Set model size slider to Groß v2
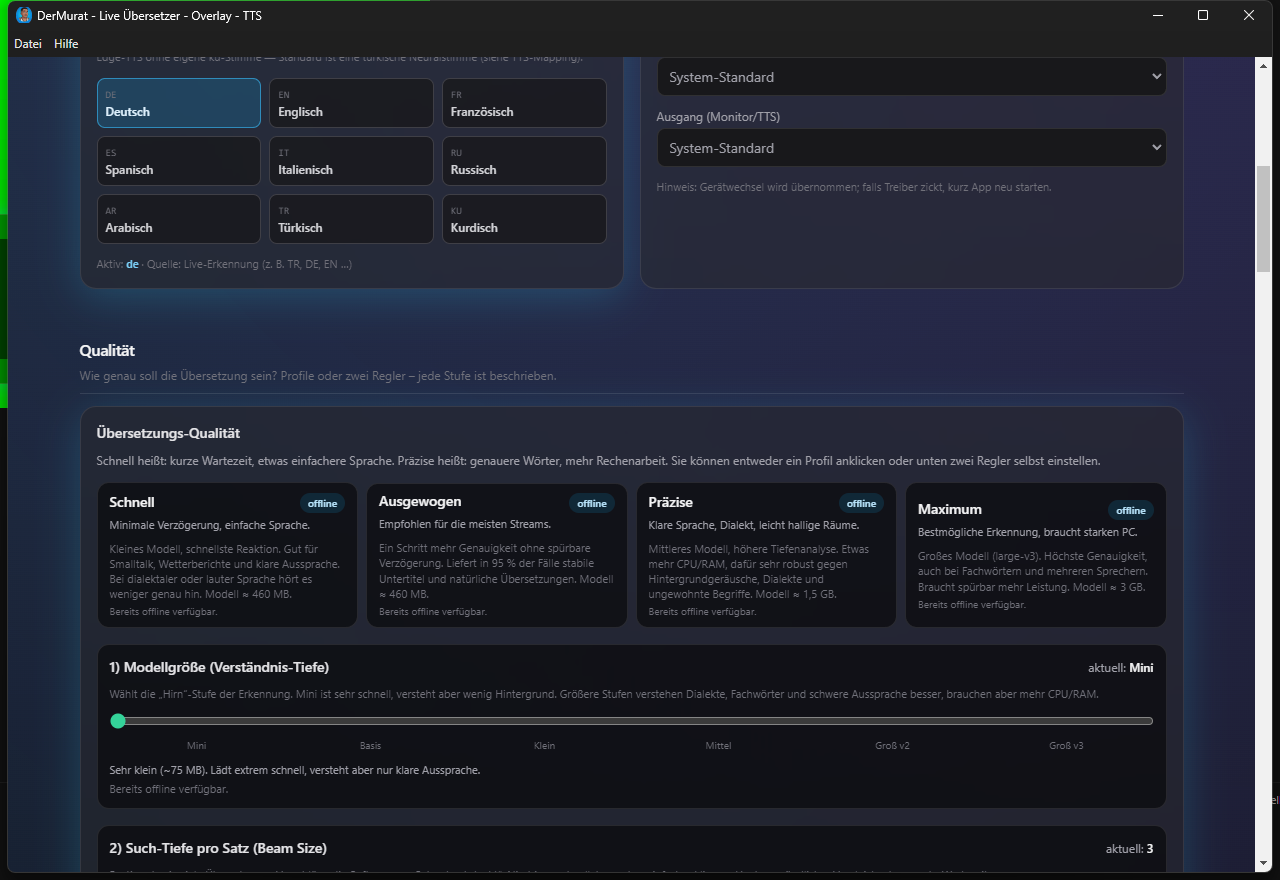The image size is (1280, 880). (x=892, y=745)
